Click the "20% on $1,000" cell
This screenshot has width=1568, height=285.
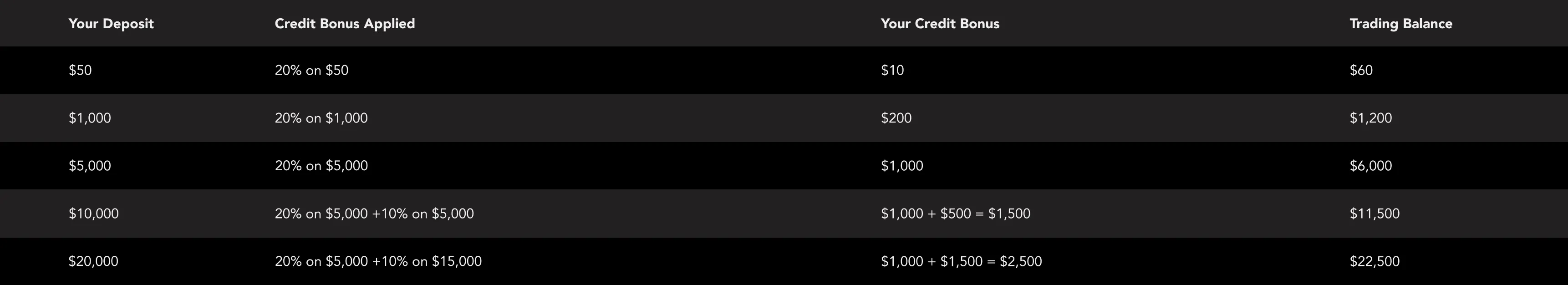321,118
